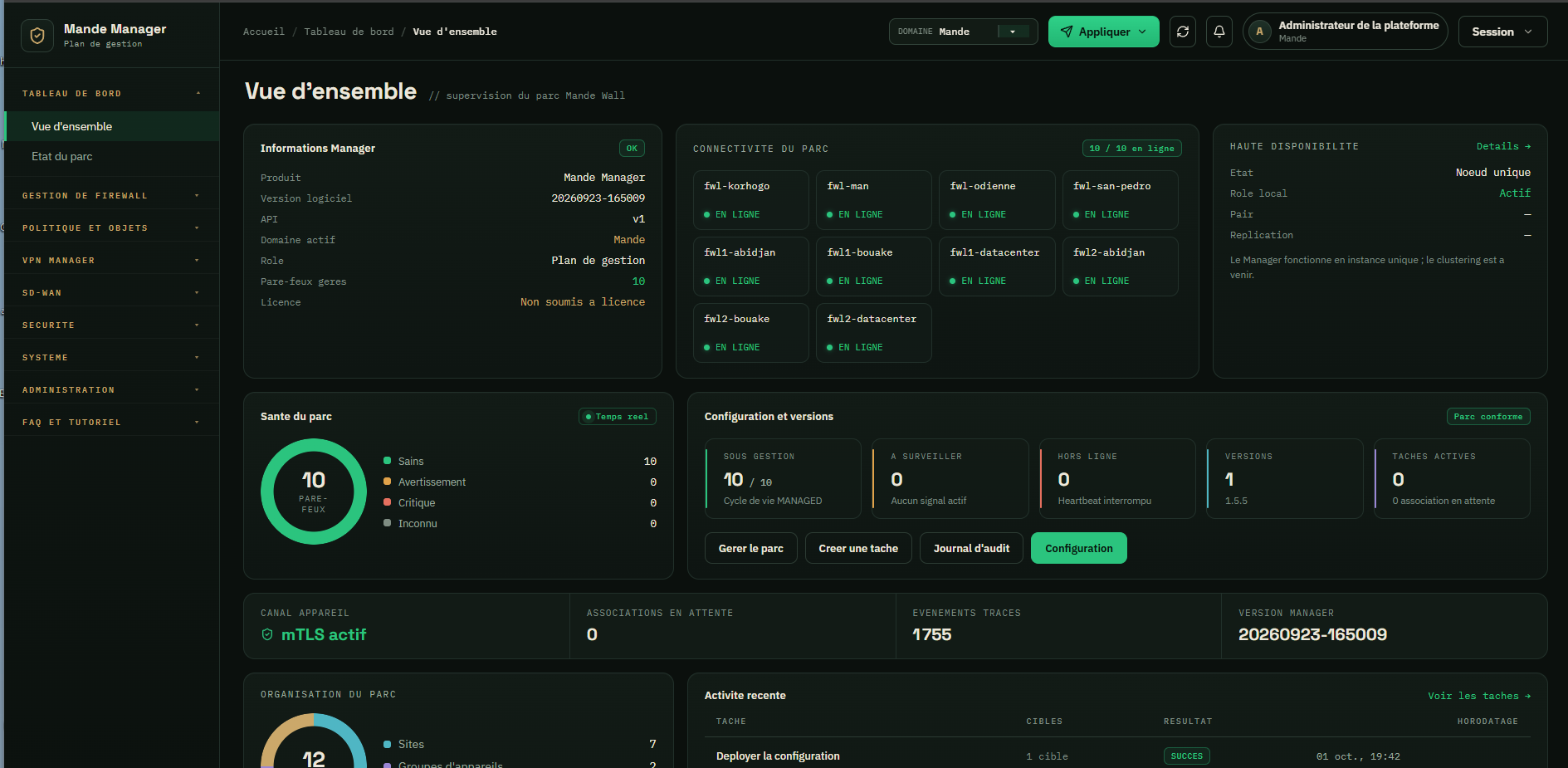
Task: Select the fw1-odienne card
Action: (996, 200)
